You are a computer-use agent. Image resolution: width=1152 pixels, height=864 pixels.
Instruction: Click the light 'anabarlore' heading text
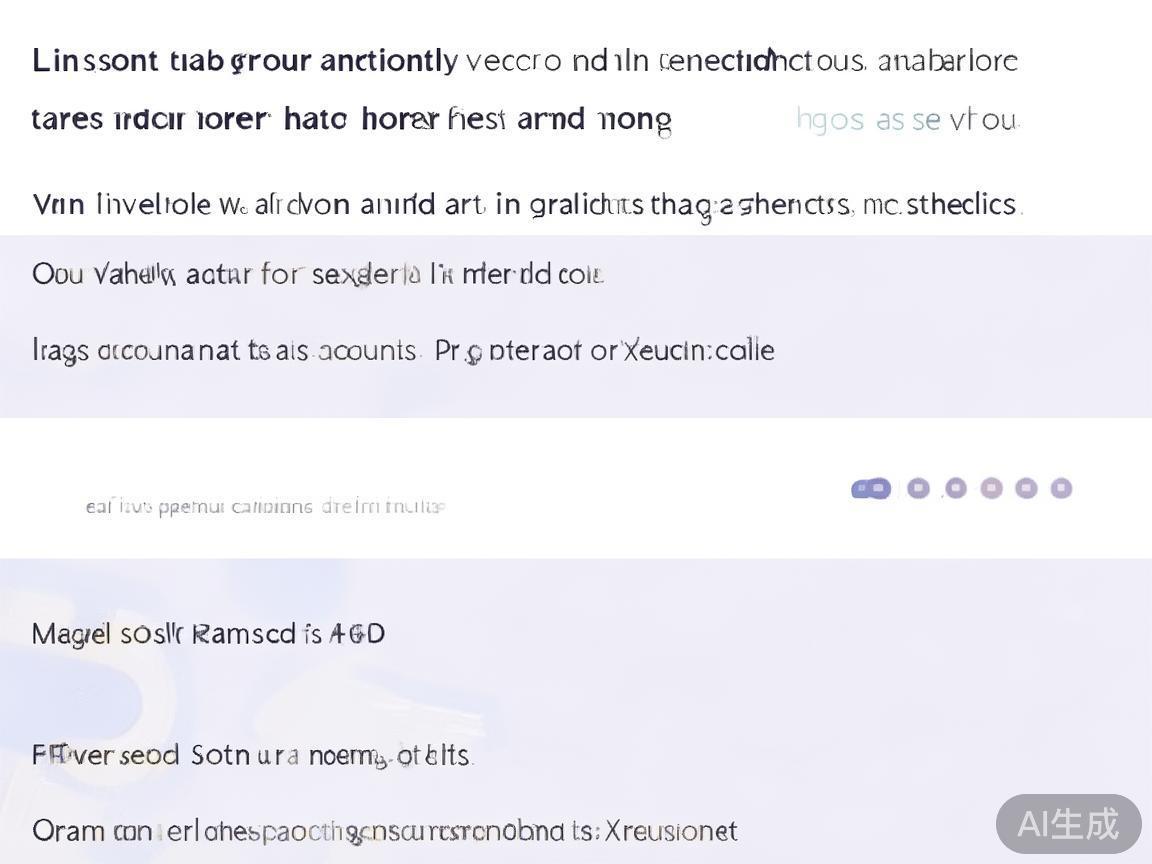(947, 61)
